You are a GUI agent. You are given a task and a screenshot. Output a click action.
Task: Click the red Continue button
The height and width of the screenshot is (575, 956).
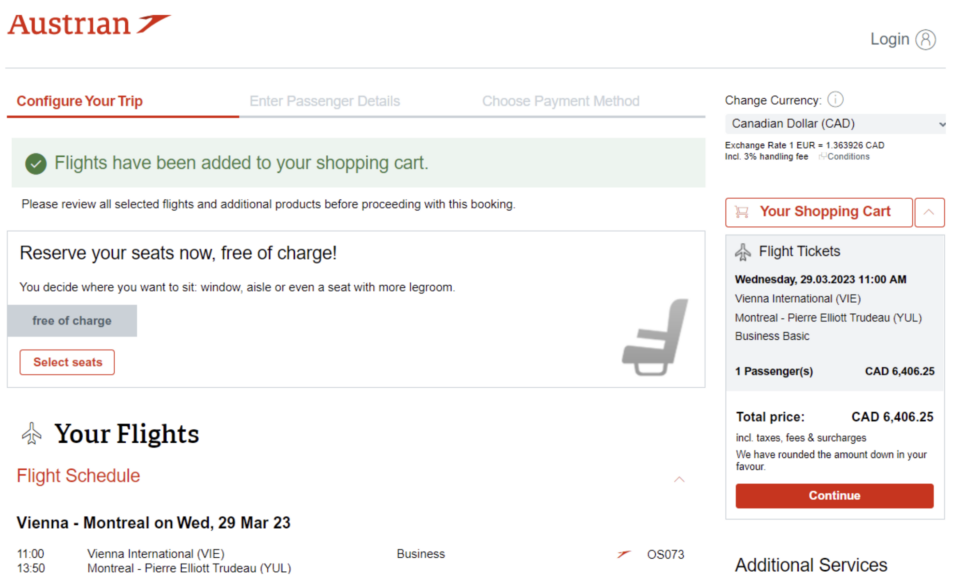(x=834, y=496)
